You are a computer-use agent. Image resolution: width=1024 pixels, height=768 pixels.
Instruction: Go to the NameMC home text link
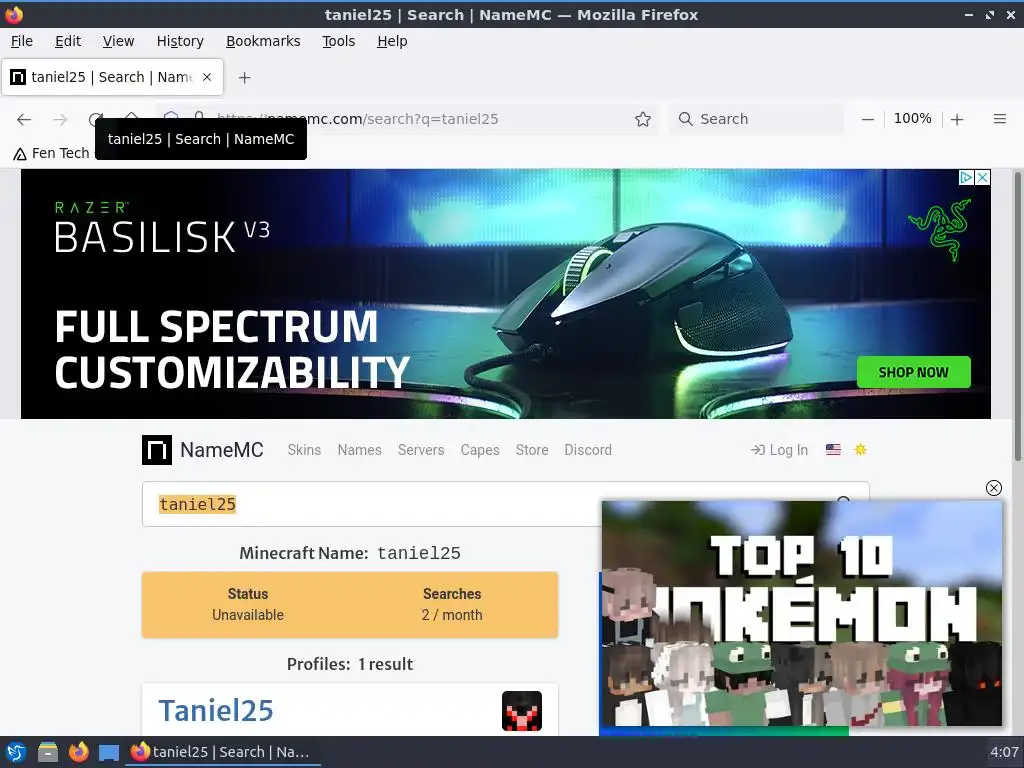pyautogui.click(x=221, y=450)
